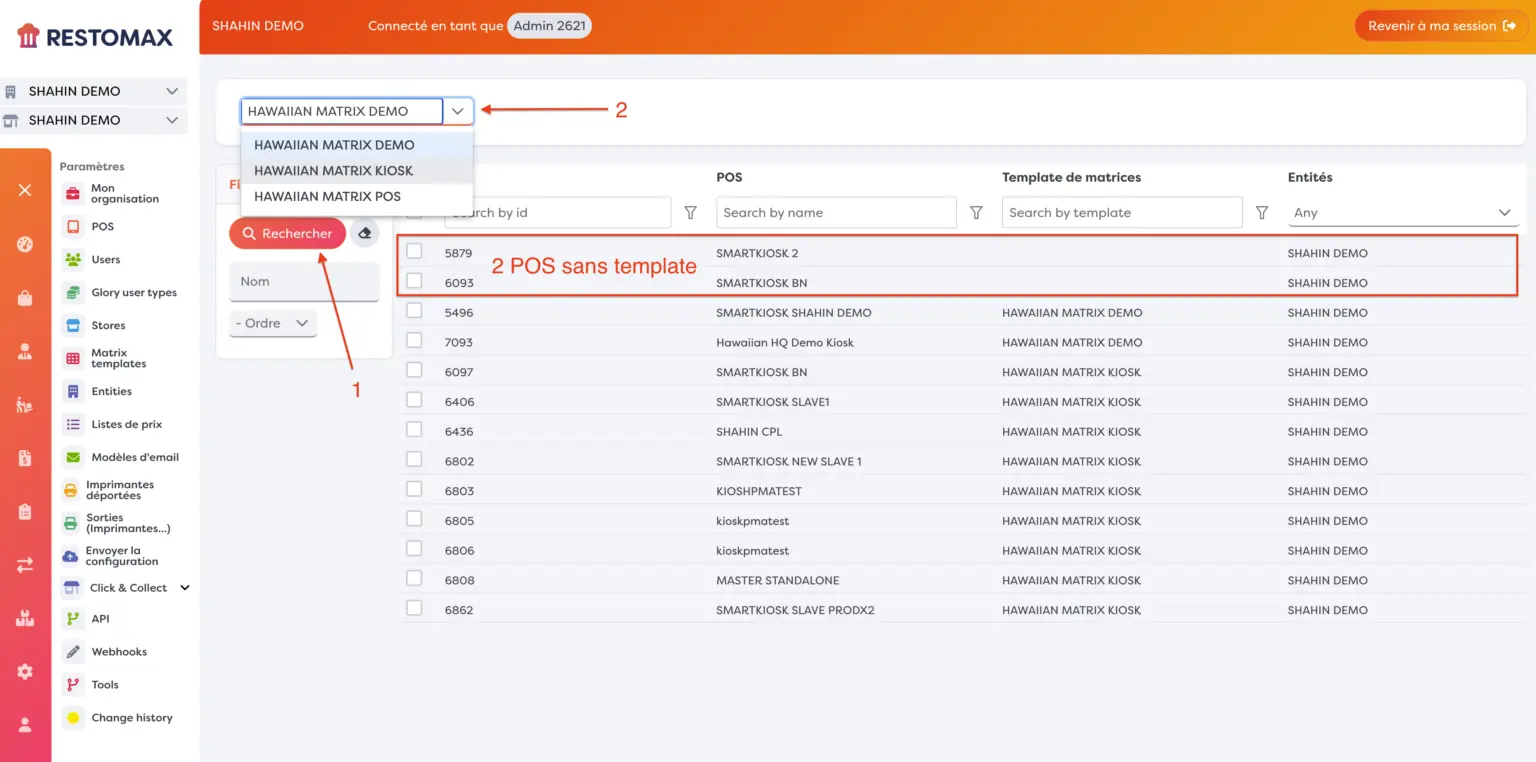Check the box for SMARTKIOSK SLAVE PRODX2
The width and height of the screenshot is (1536, 762).
[414, 608]
